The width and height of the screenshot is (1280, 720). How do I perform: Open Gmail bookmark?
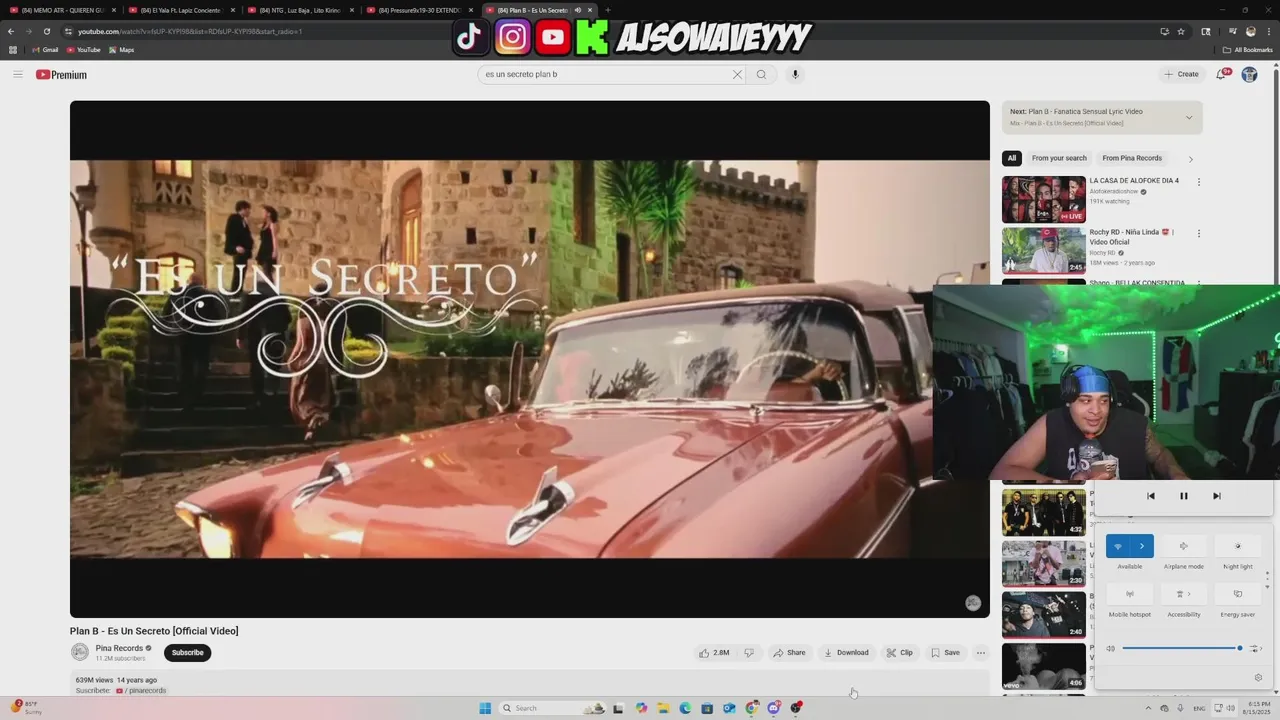45,49
